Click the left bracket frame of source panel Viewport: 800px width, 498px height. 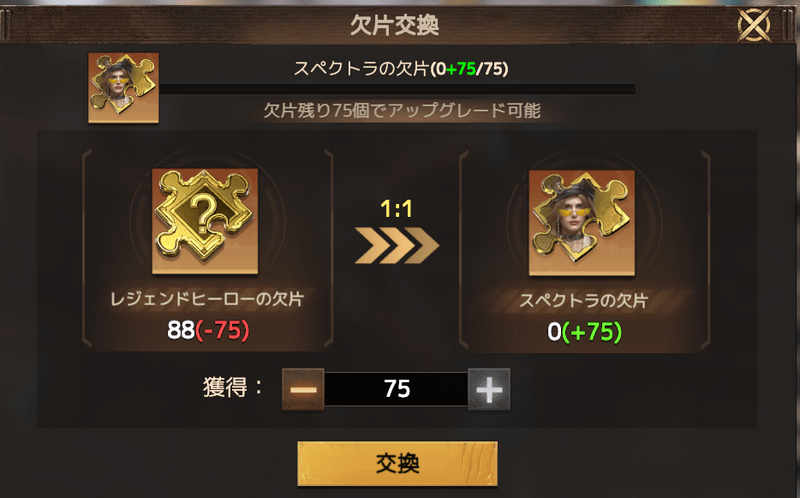87,248
